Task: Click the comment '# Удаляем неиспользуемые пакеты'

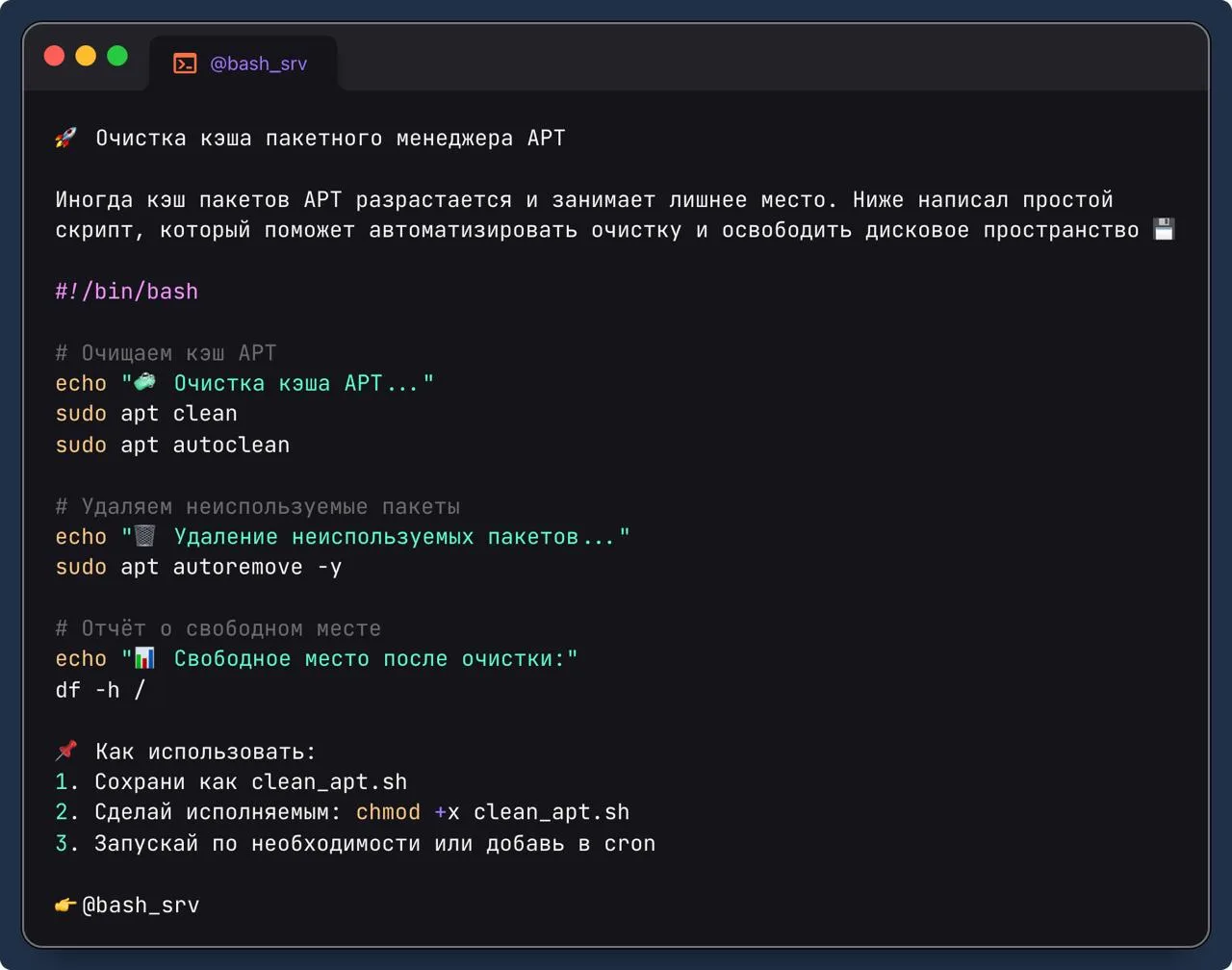Action: coord(257,506)
